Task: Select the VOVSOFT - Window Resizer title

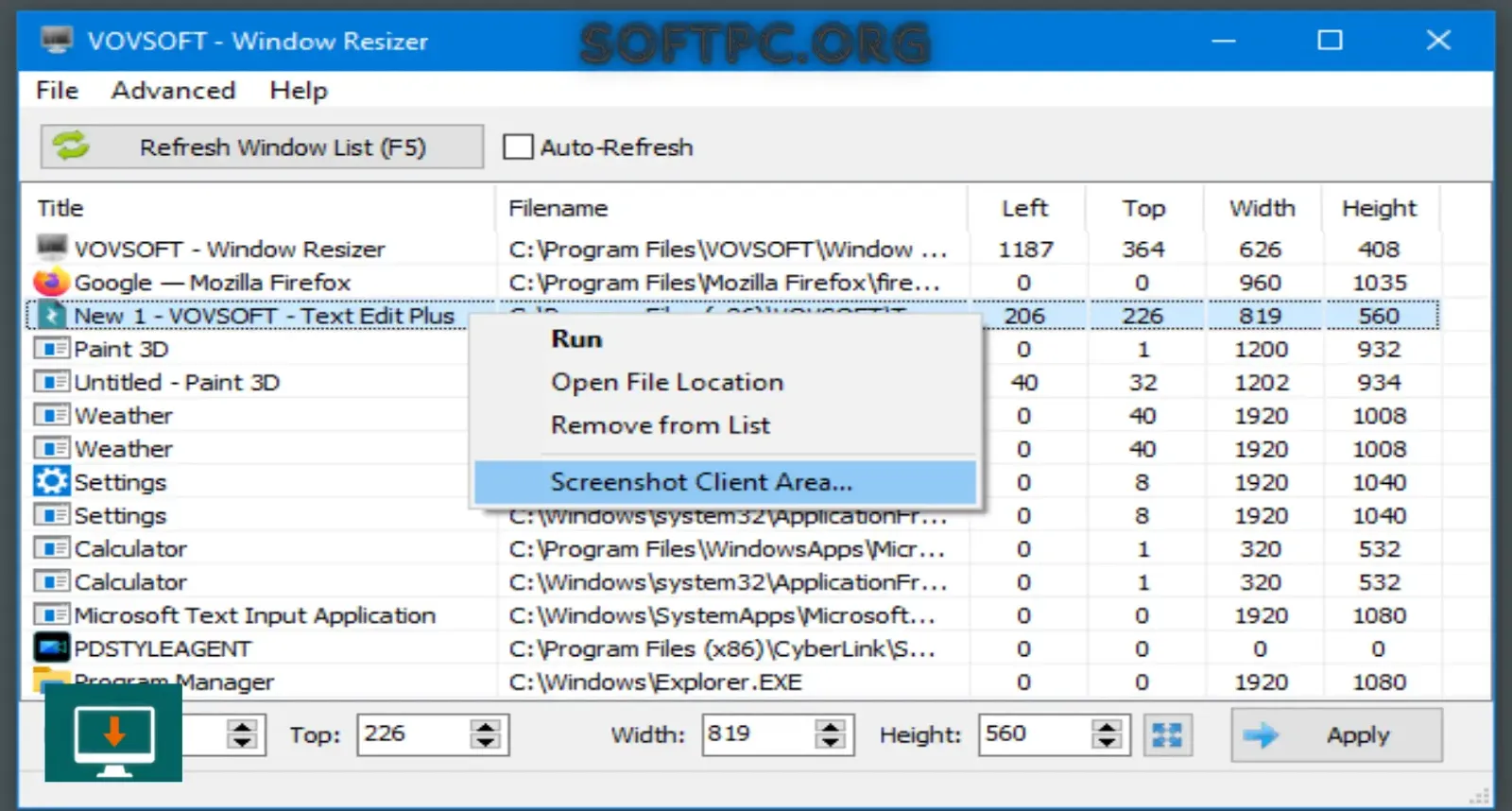Action: 230,250
